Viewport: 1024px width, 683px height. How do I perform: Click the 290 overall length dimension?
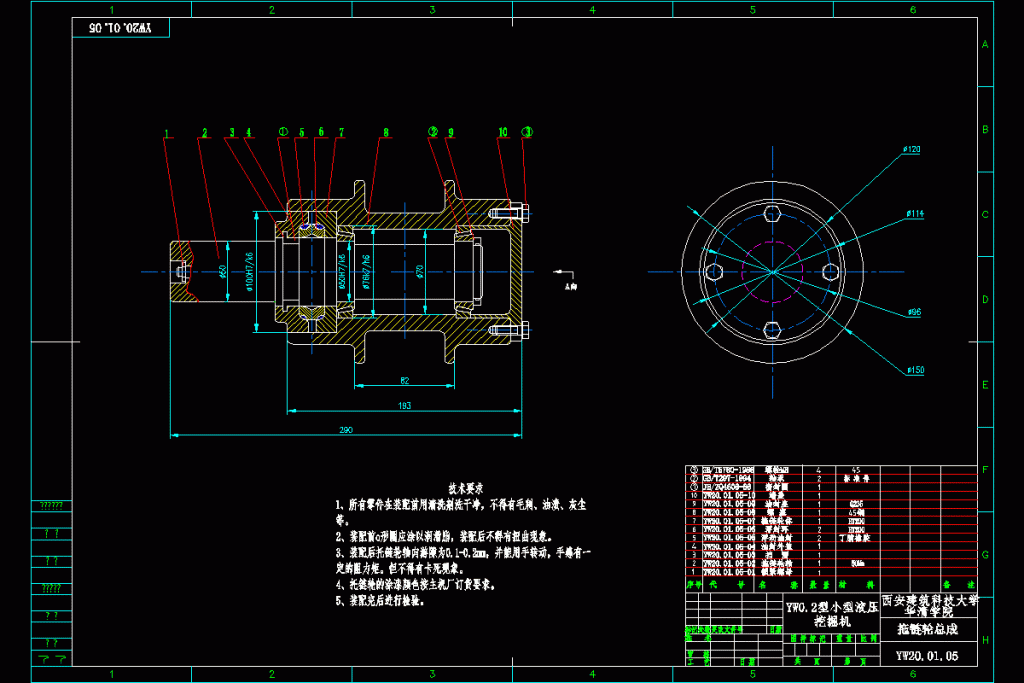coord(346,429)
